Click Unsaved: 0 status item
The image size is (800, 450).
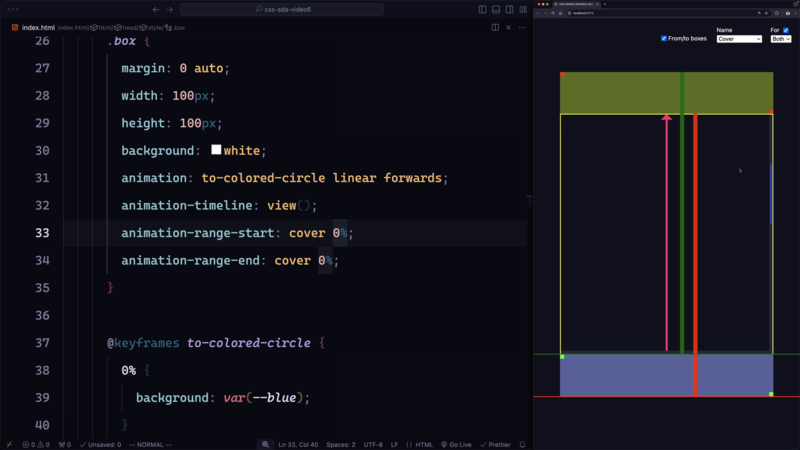click(x=101, y=444)
